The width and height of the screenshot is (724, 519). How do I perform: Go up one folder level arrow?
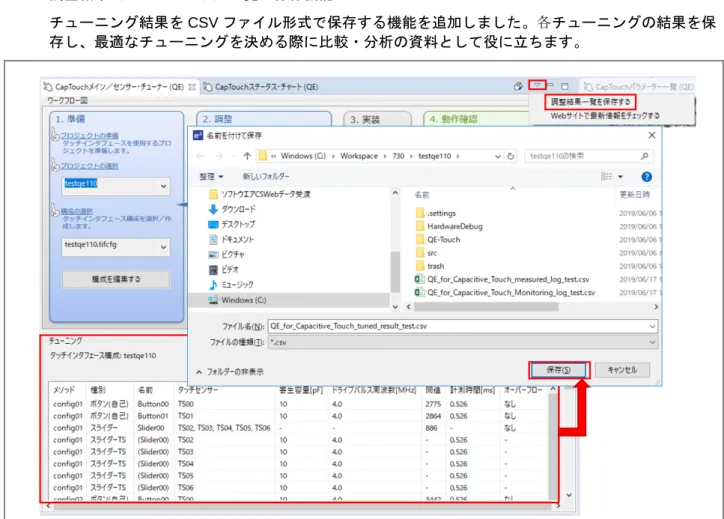point(247,156)
